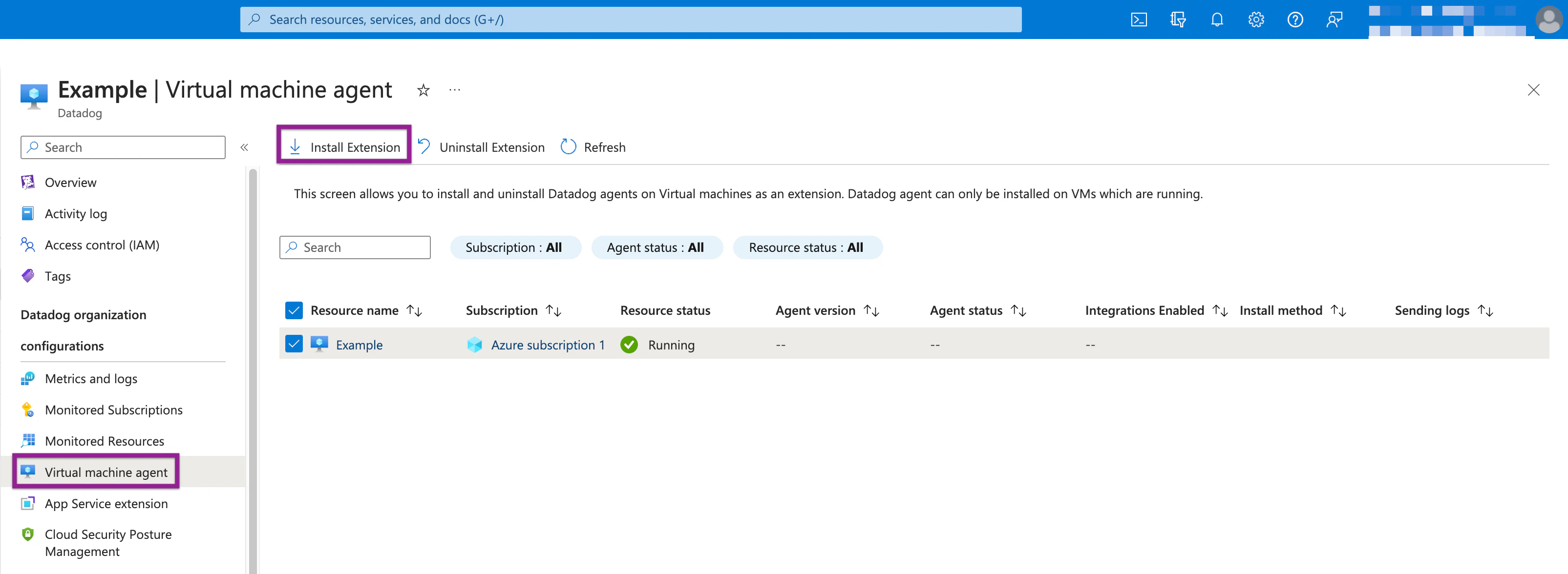This screenshot has width=1568, height=574.
Task: Open the Agent status: All filter
Action: point(657,247)
